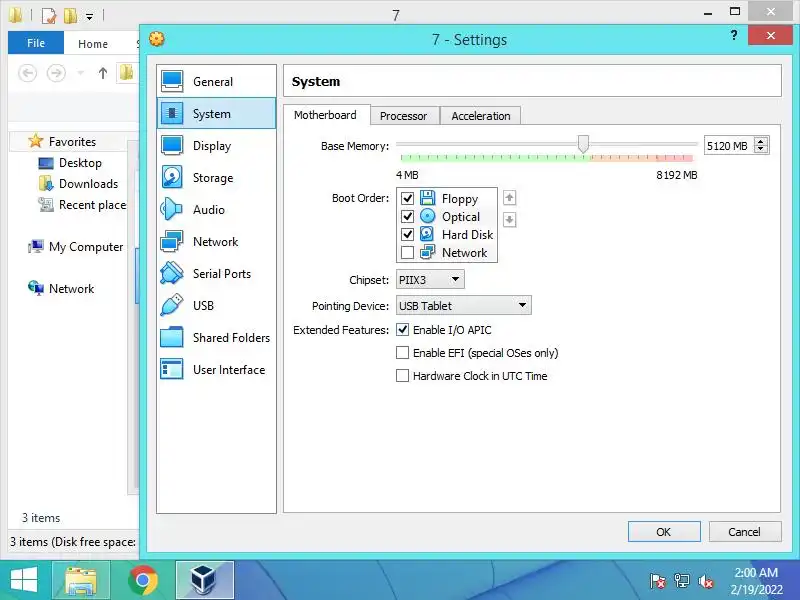800x600 pixels.
Task: Launch Chrome from the taskbar
Action: 143,580
